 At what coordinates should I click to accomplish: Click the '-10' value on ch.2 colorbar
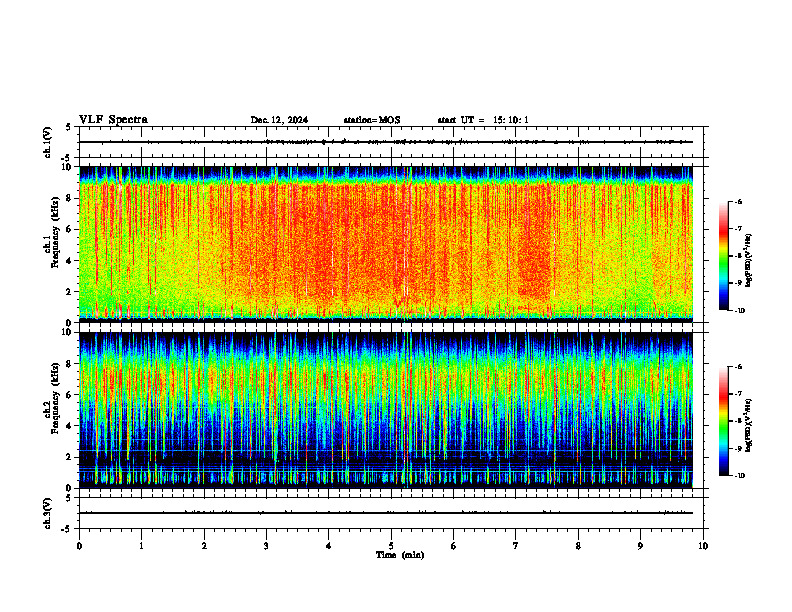pyautogui.click(x=739, y=476)
